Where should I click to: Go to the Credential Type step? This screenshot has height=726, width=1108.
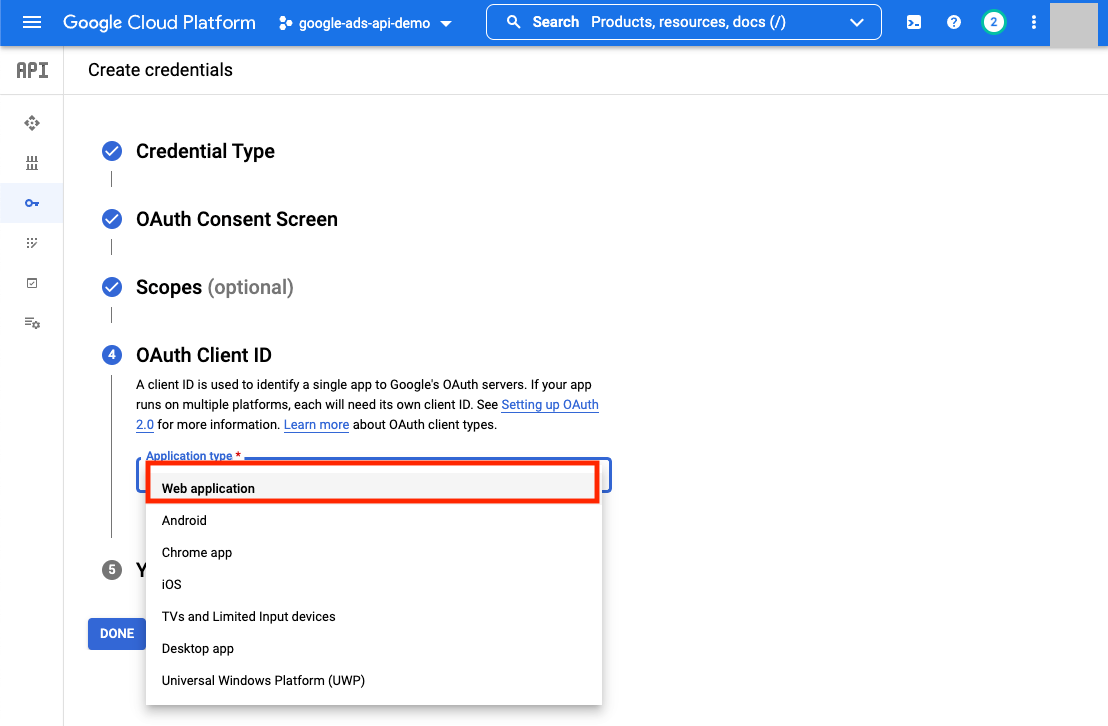[x=205, y=151]
